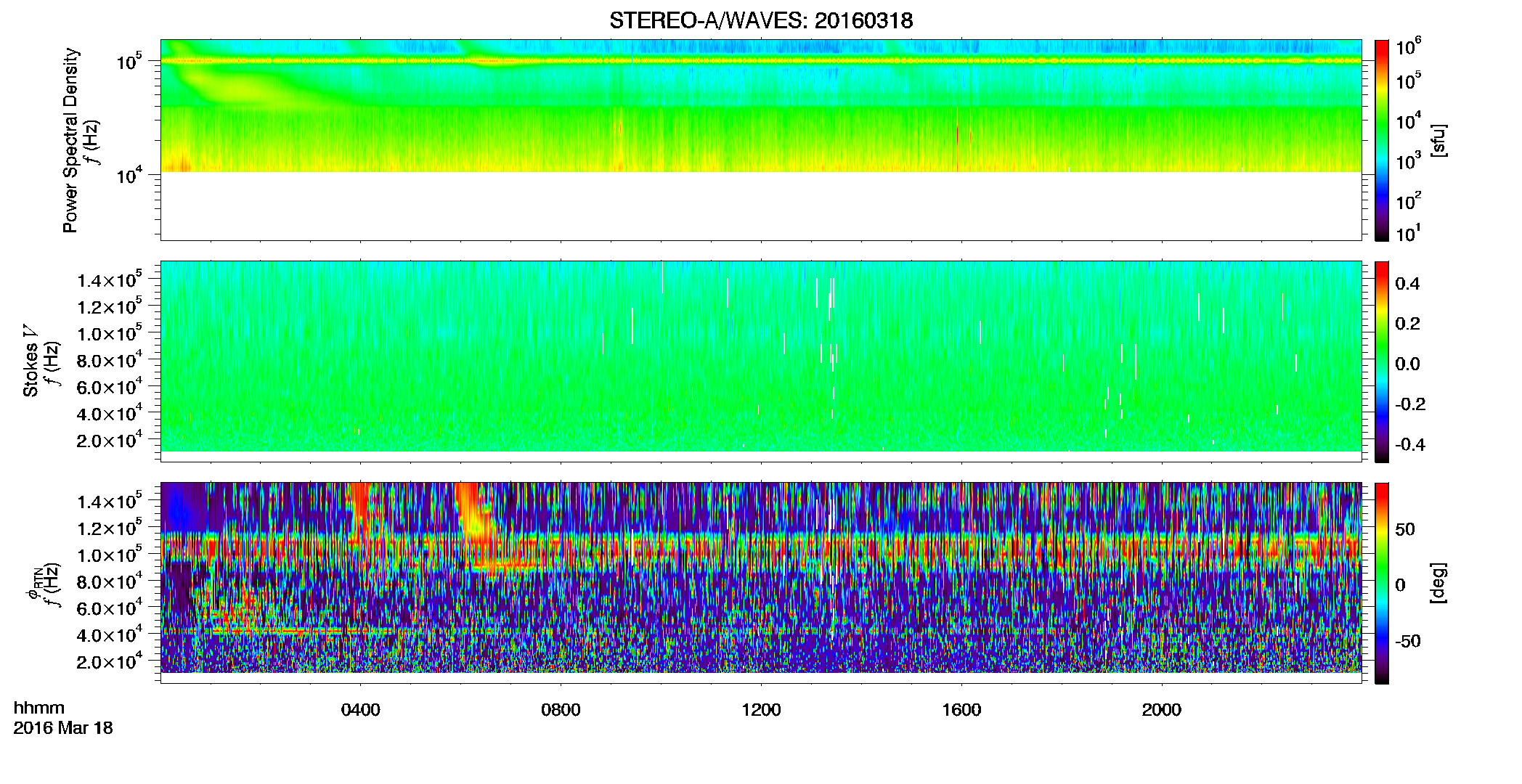This screenshot has width=1522, height=784.
Task: Click the 2000 time axis label
Action: (x=1162, y=710)
